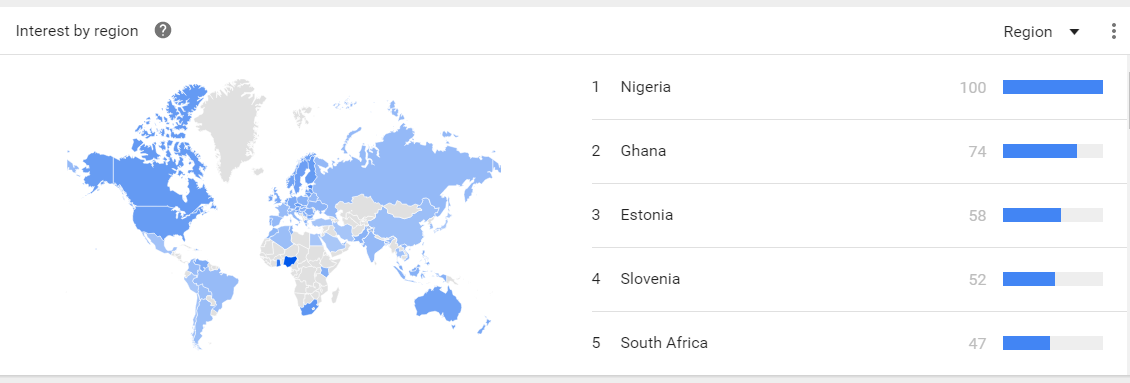The image size is (1130, 383).
Task: Select Australia on the world map
Action: (x=437, y=303)
